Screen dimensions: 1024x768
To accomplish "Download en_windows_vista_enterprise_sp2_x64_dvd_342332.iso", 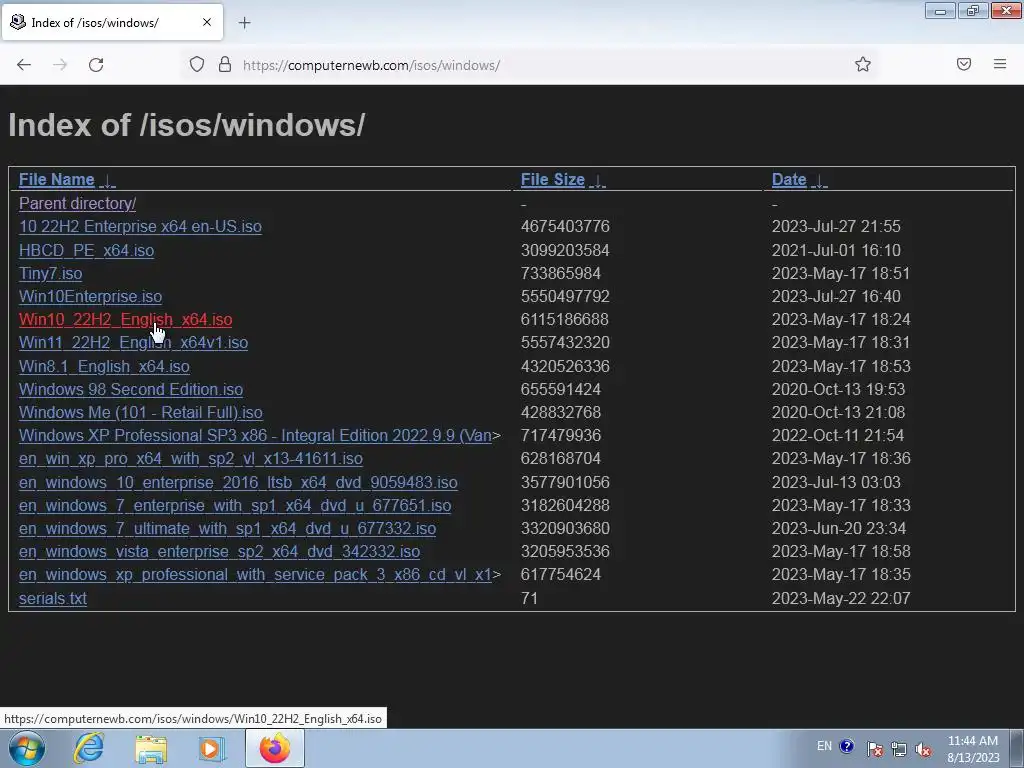I will coord(219,552).
